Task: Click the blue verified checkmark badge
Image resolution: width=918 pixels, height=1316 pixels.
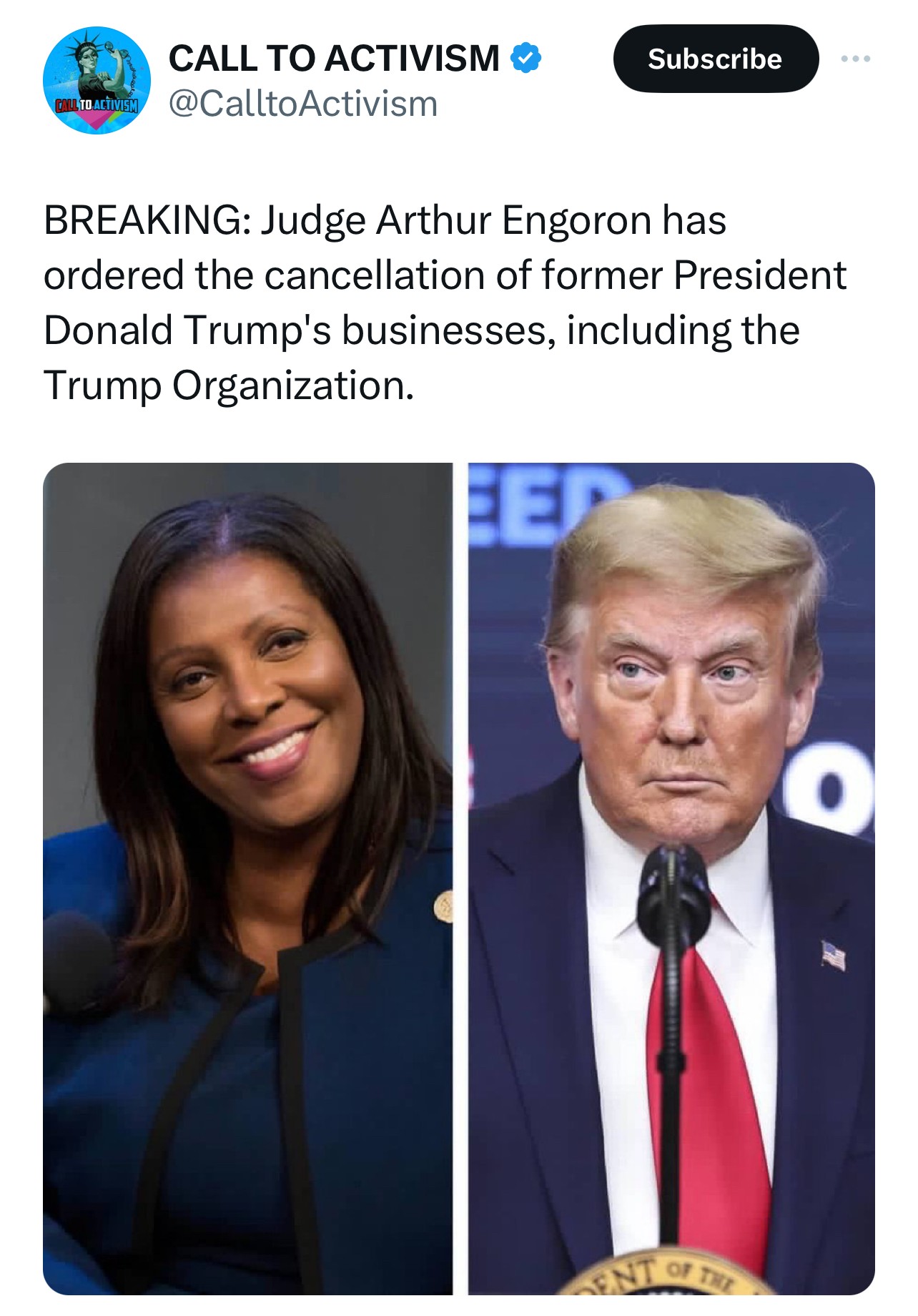Action: tap(525, 58)
